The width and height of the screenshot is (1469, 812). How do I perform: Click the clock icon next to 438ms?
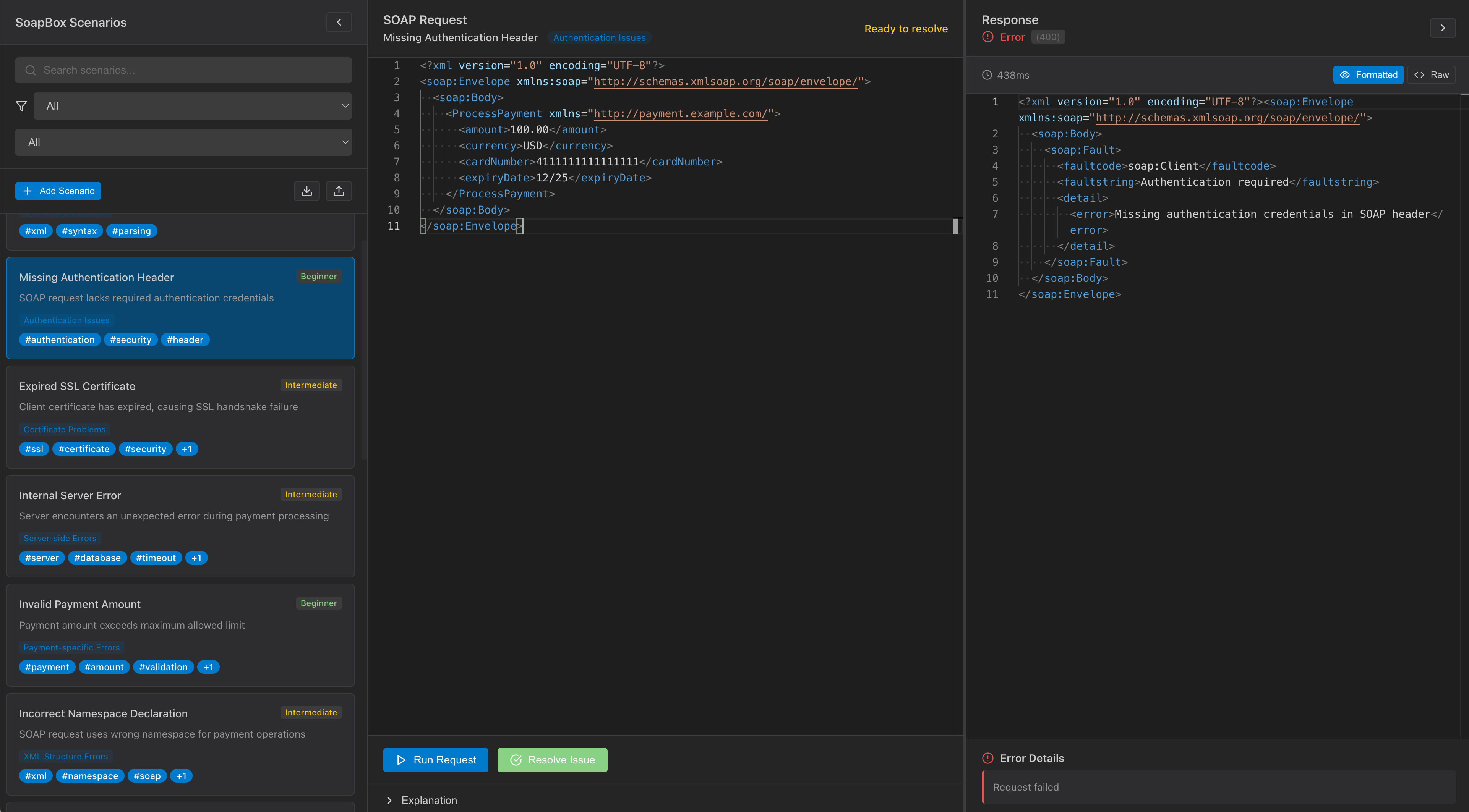click(987, 74)
